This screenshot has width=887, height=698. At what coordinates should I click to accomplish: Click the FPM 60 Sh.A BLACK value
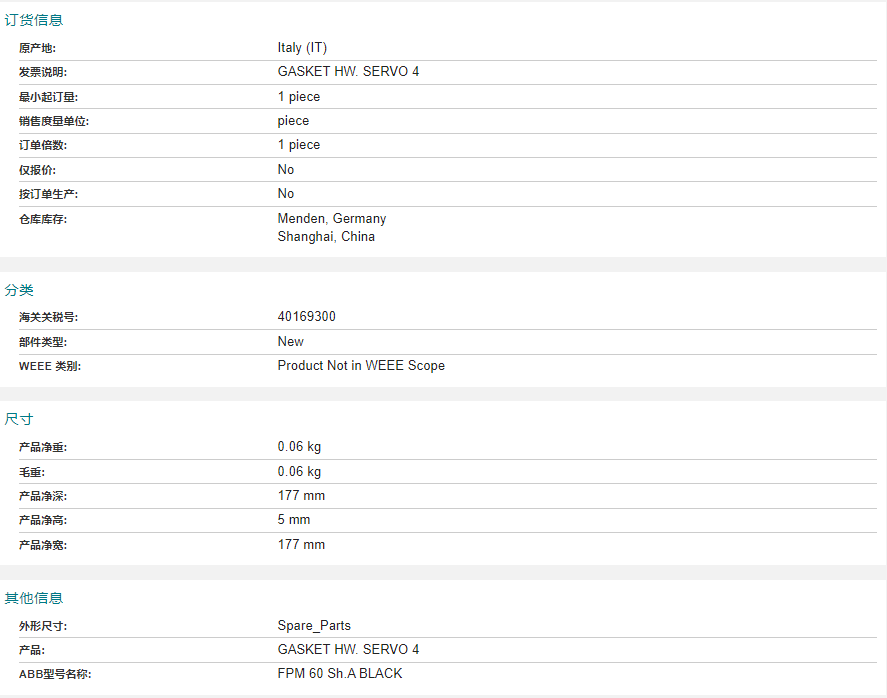[x=339, y=673]
